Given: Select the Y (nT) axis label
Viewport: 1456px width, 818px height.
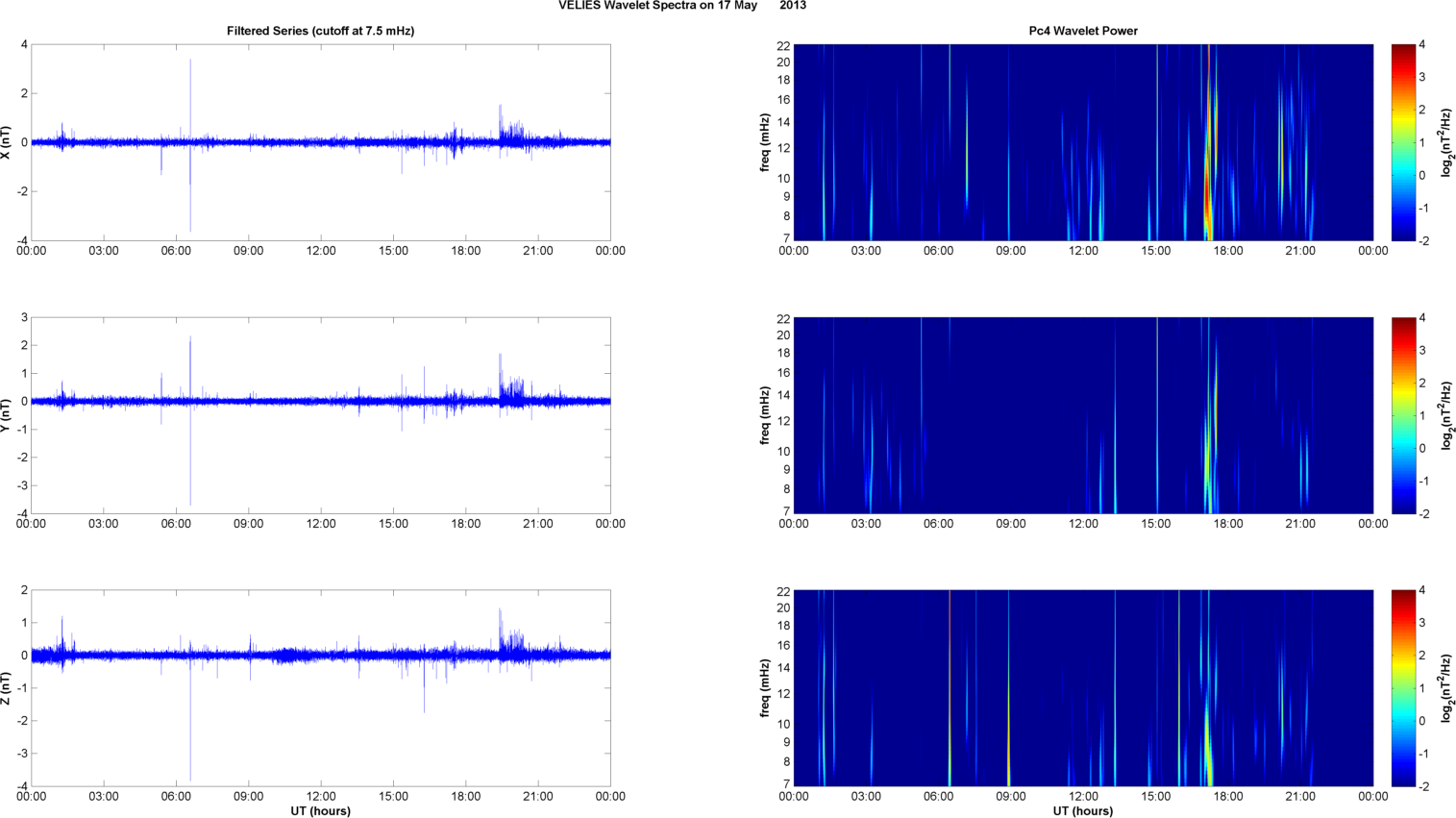Looking at the screenshot, I should (x=7, y=415).
